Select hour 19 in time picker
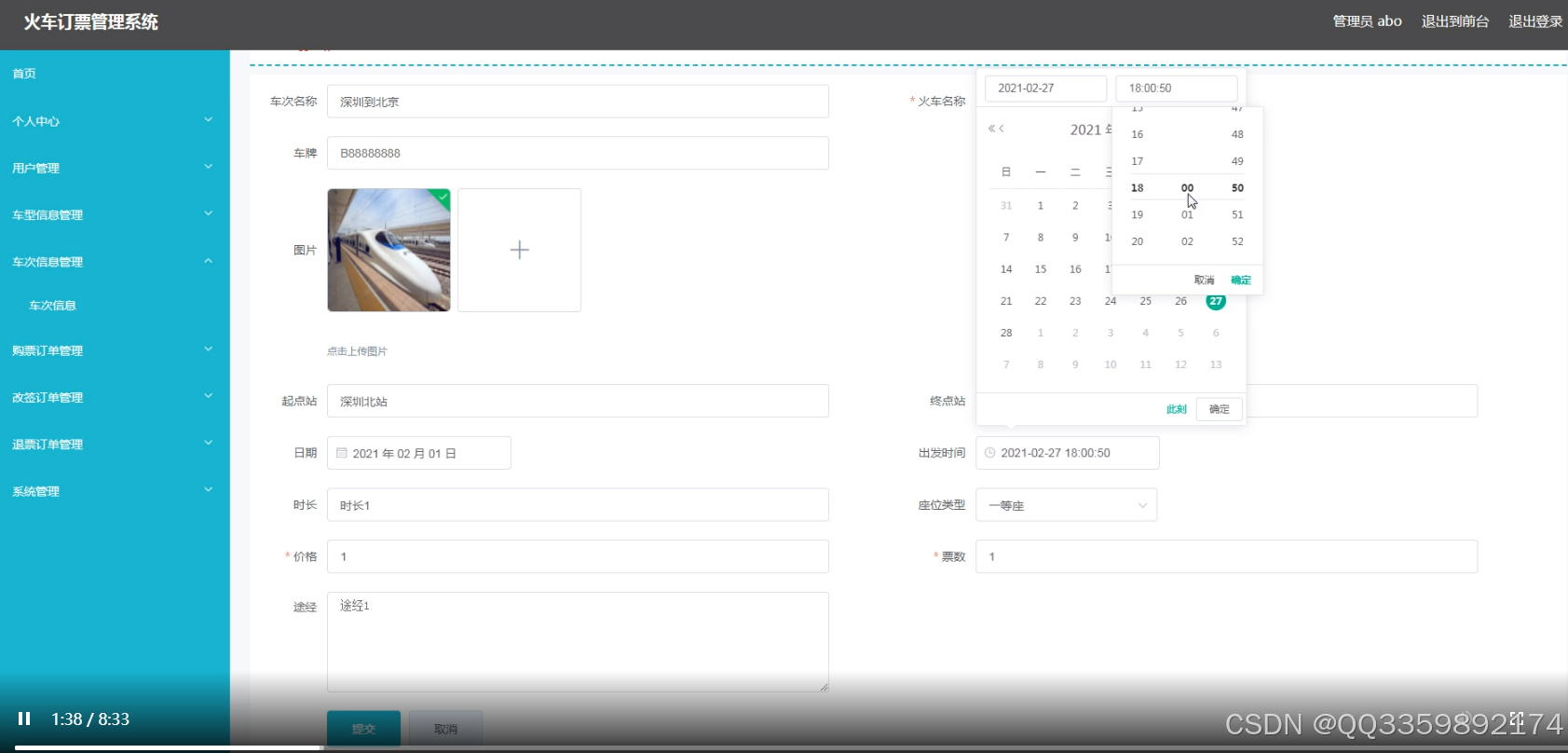 click(x=1138, y=214)
